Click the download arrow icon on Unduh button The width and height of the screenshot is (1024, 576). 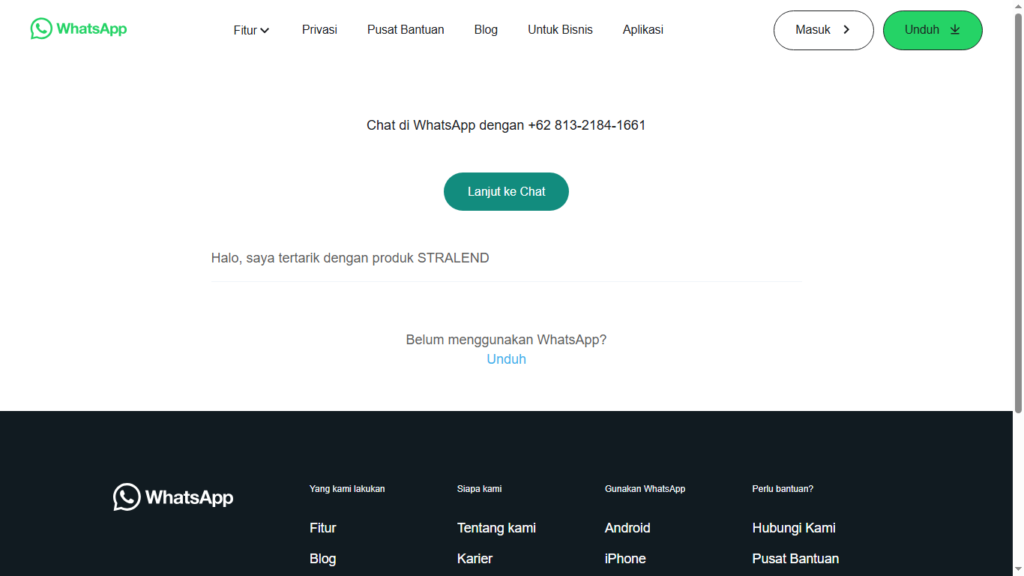955,29
